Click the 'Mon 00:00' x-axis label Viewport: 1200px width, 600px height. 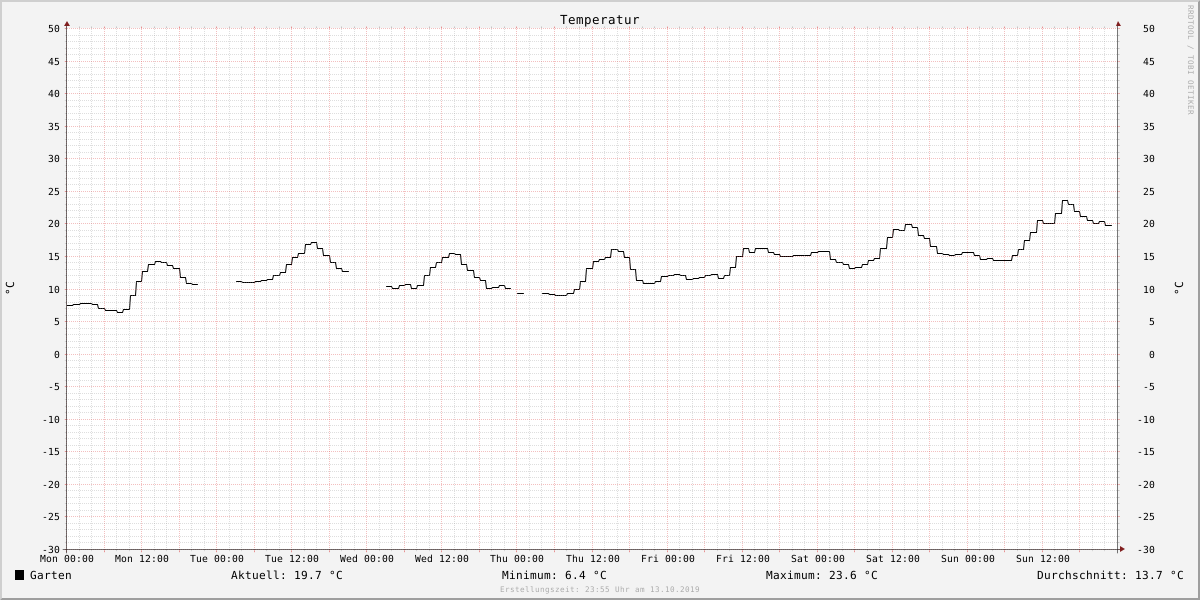pyautogui.click(x=67, y=559)
